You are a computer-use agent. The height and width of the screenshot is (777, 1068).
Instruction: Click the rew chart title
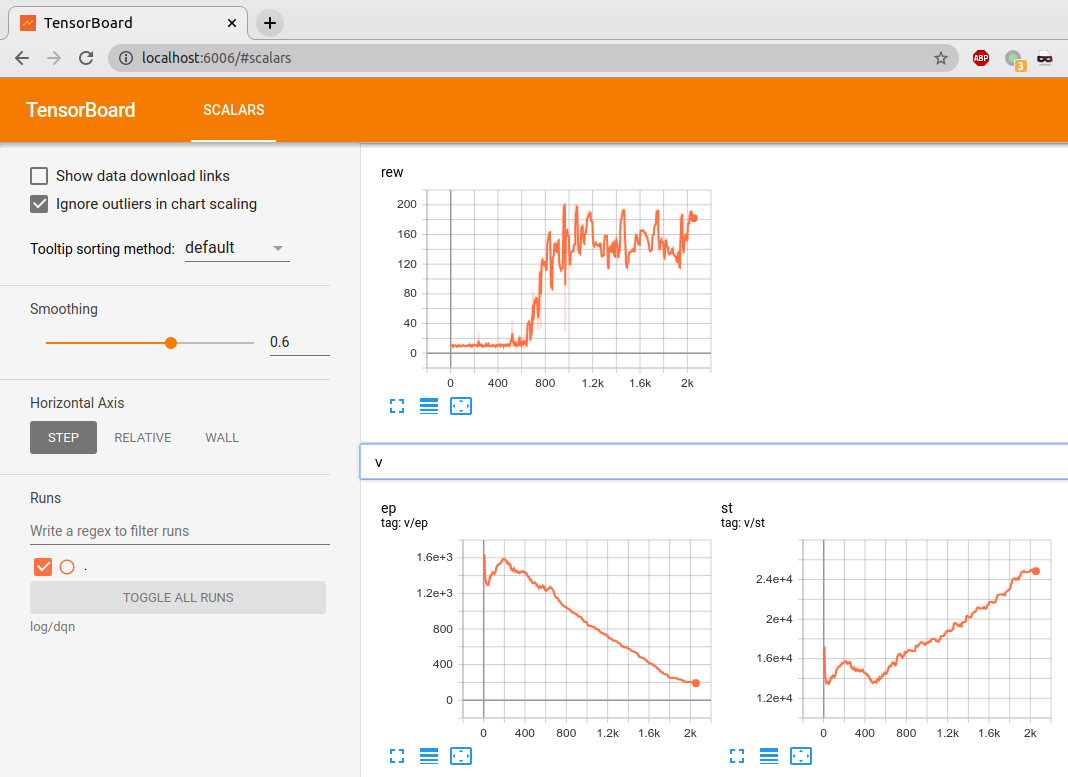click(392, 172)
